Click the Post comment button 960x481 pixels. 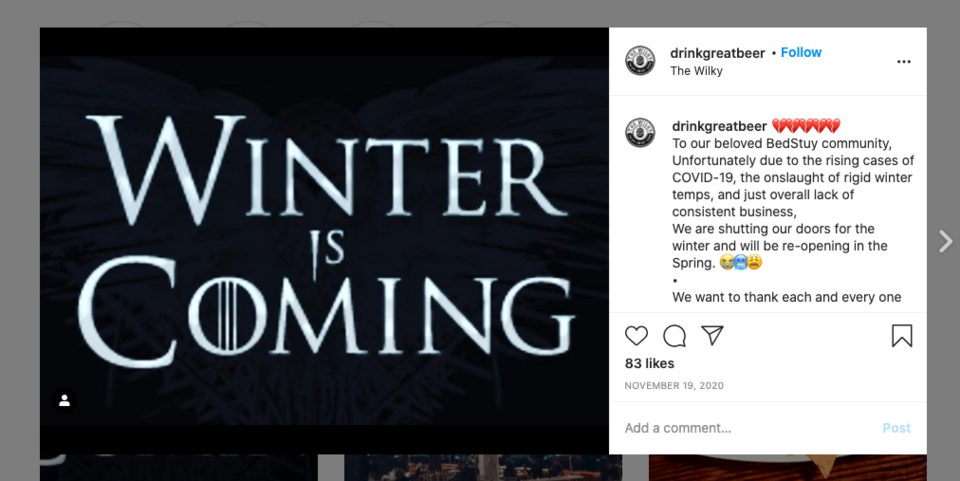coord(896,428)
